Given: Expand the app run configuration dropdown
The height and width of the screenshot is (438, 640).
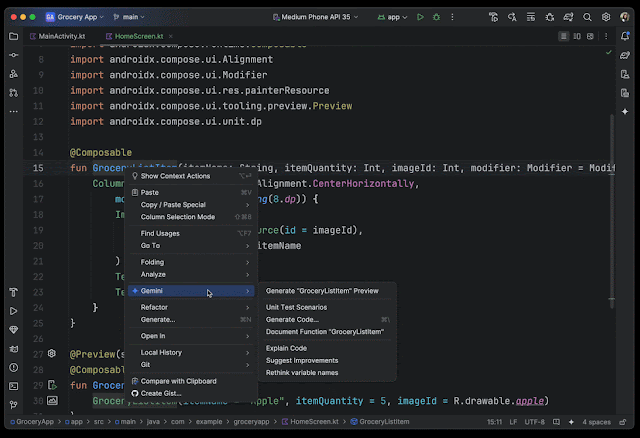Looking at the screenshot, I should (x=396, y=17).
